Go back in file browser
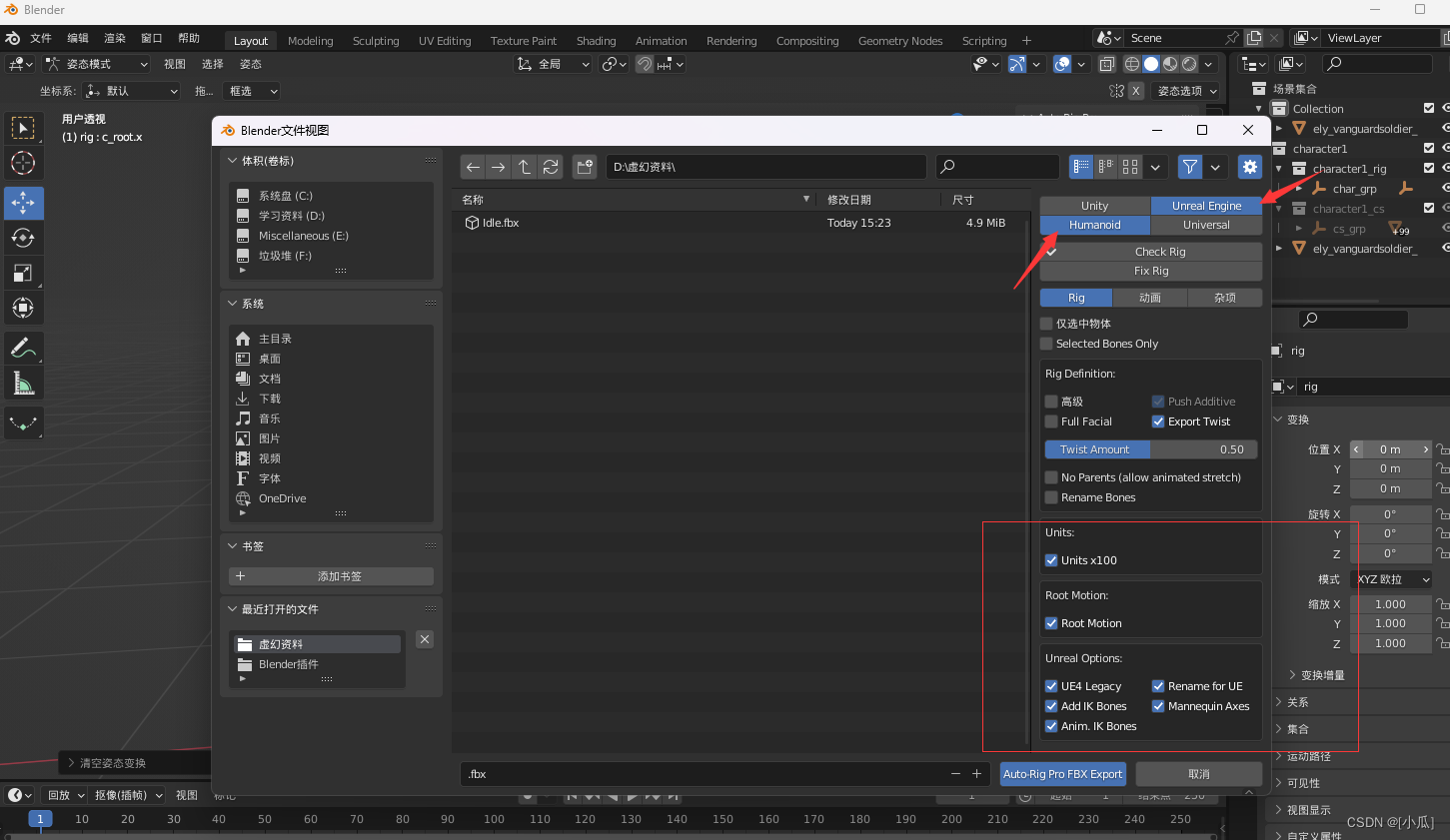Image resolution: width=1450 pixels, height=840 pixels. [473, 167]
